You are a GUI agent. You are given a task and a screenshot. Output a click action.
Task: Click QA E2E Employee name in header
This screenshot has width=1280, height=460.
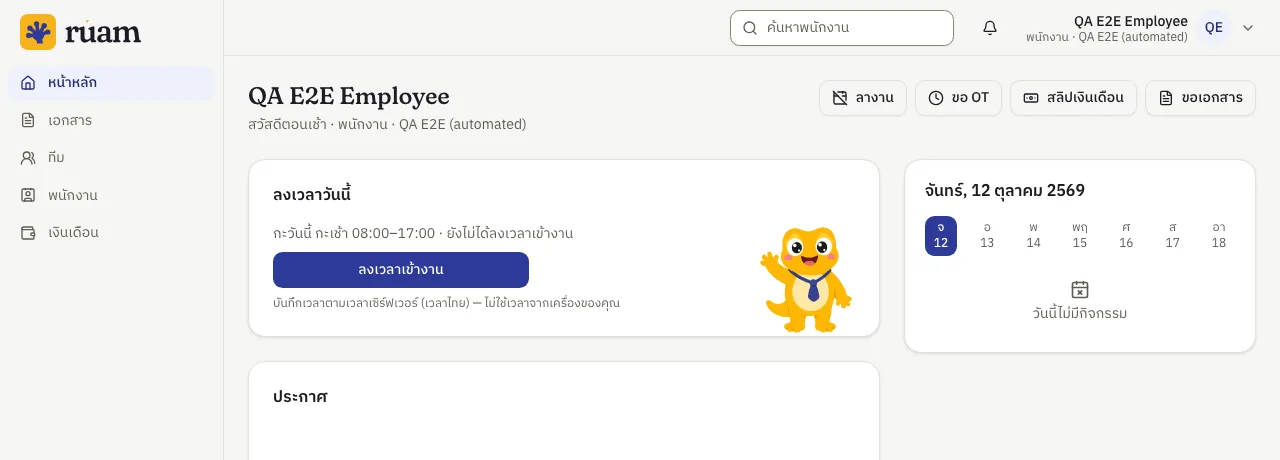click(1131, 21)
